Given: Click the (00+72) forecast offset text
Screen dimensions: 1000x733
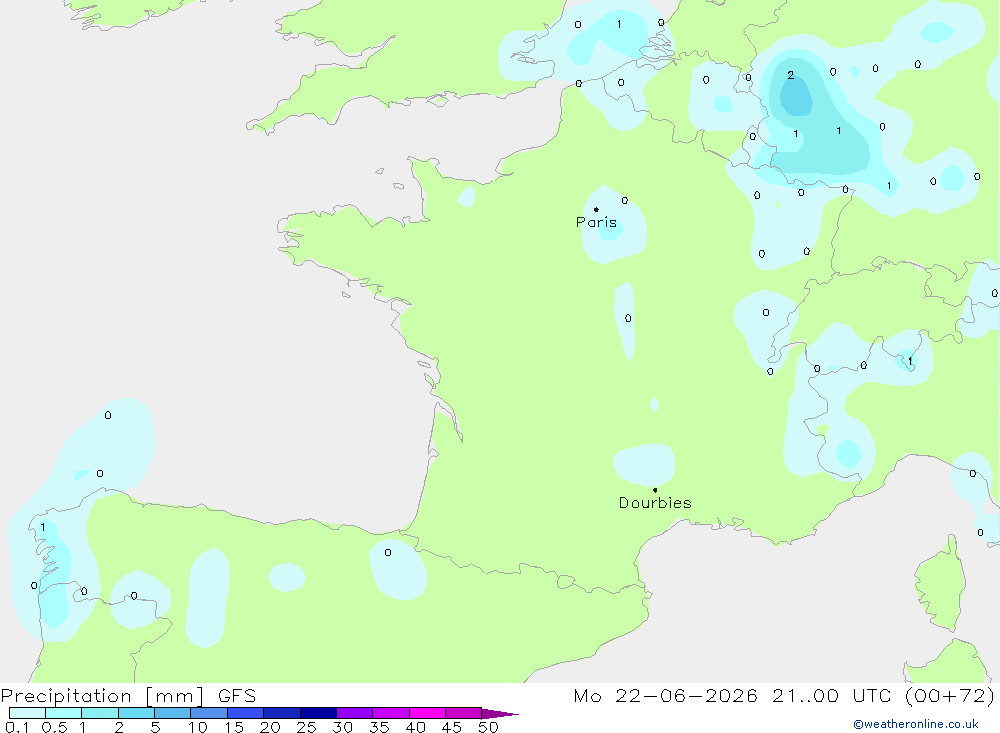Looking at the screenshot, I should tap(950, 695).
